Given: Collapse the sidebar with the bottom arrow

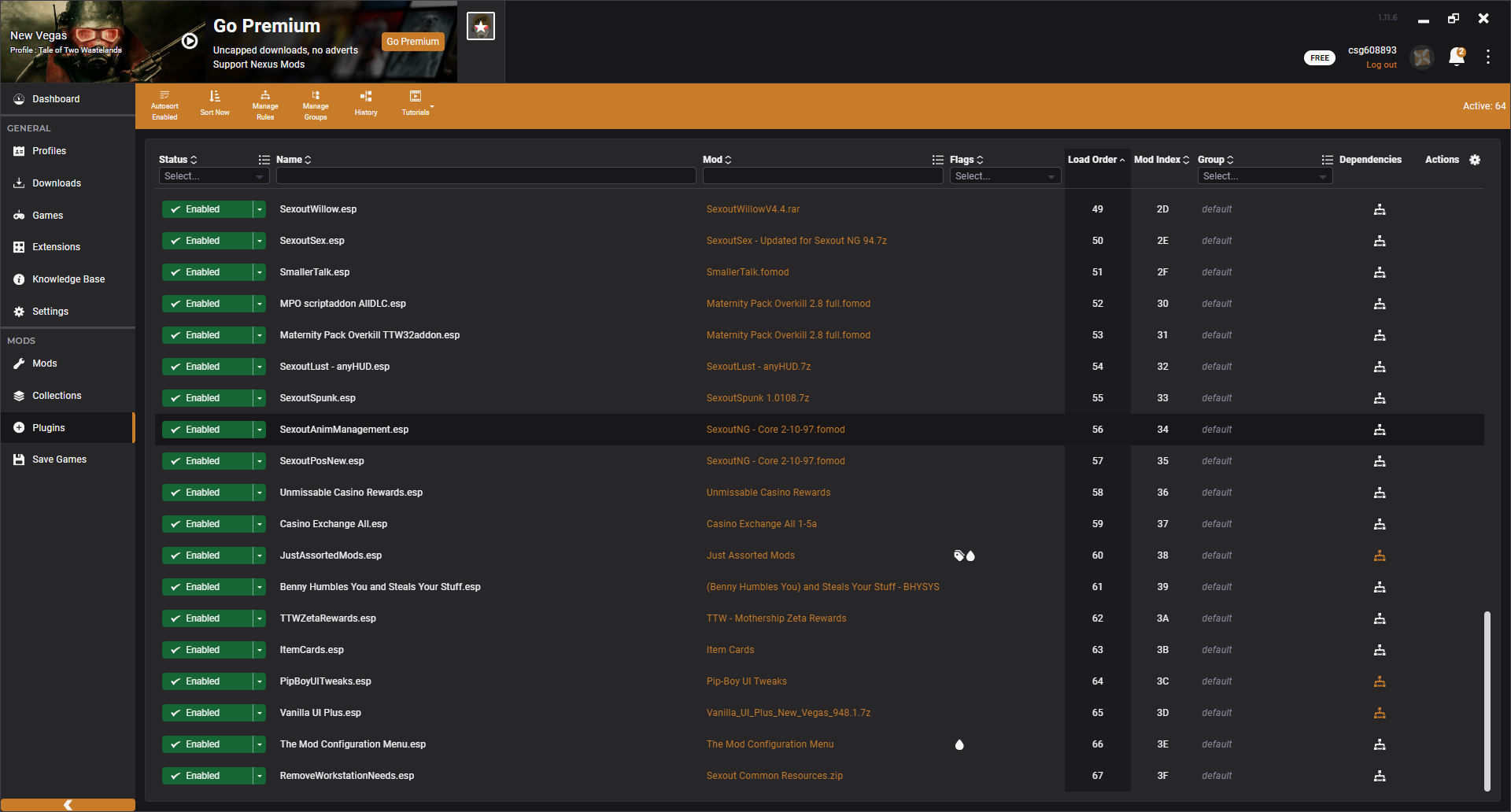Looking at the screenshot, I should (x=68, y=805).
